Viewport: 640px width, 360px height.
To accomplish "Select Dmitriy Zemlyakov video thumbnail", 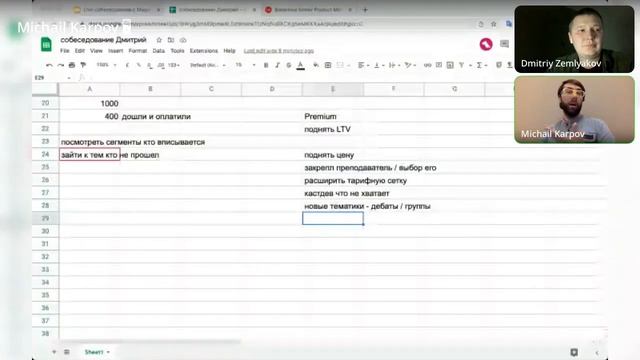I will pos(574,39).
